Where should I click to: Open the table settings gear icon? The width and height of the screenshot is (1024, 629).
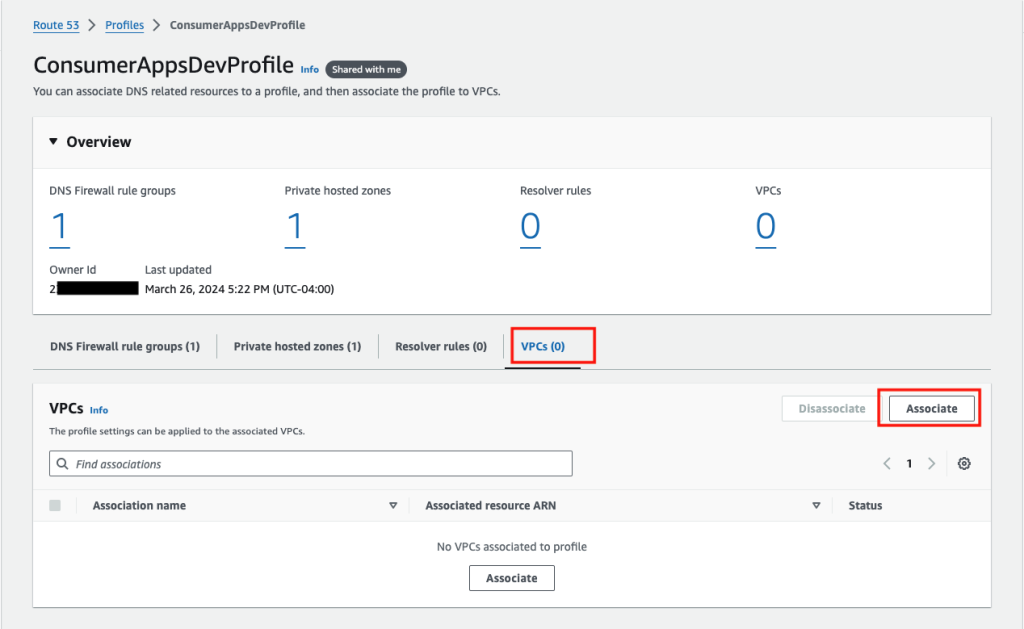point(963,463)
